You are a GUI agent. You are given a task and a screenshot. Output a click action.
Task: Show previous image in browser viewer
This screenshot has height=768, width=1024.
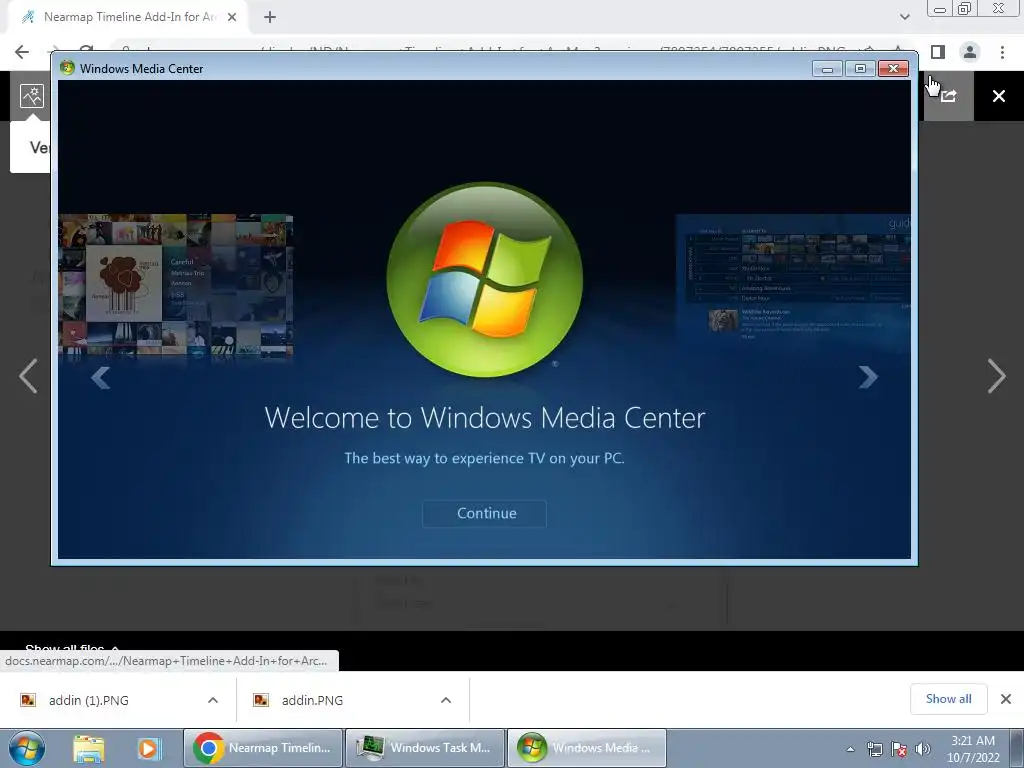coord(28,376)
